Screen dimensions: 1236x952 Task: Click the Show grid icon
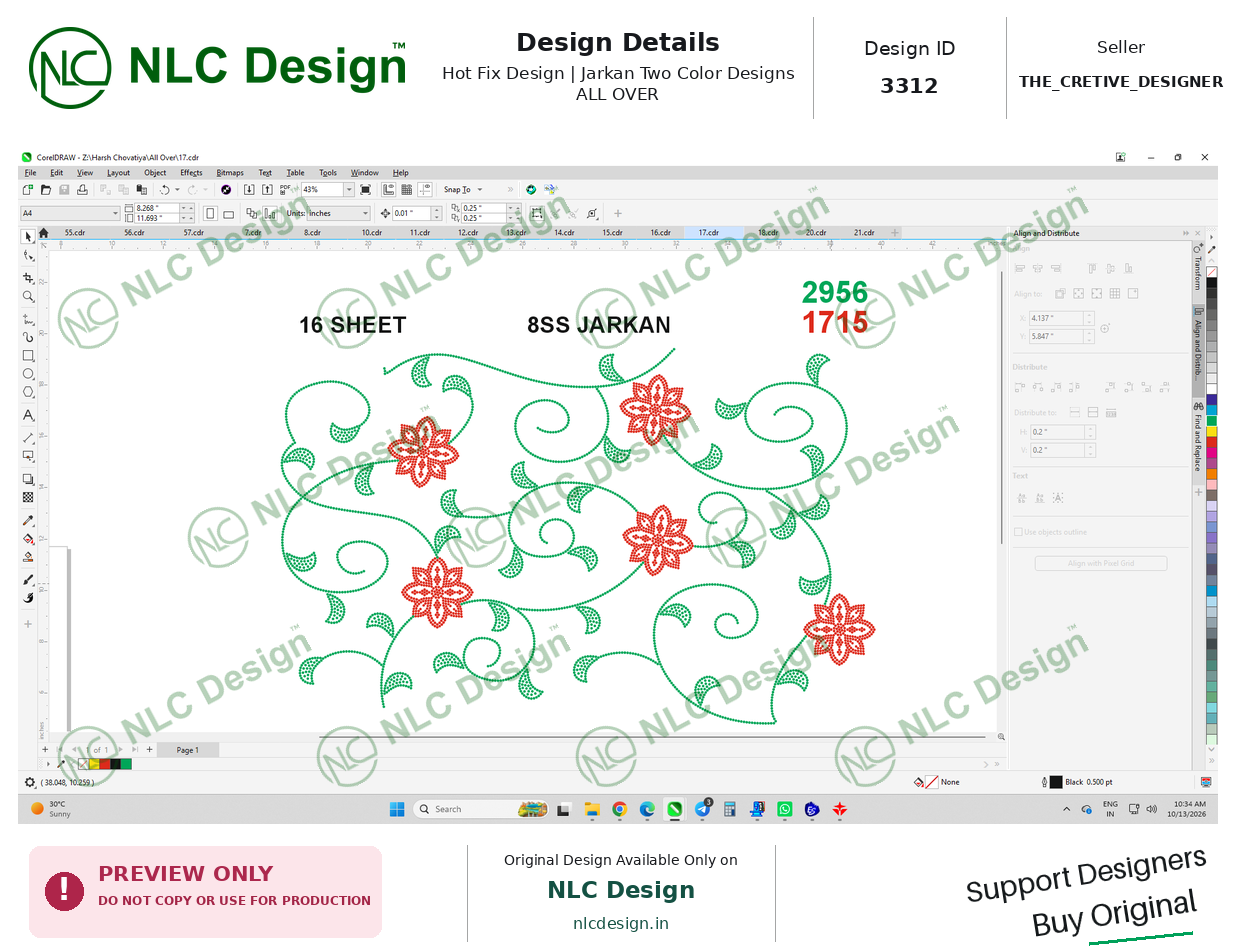tap(407, 189)
